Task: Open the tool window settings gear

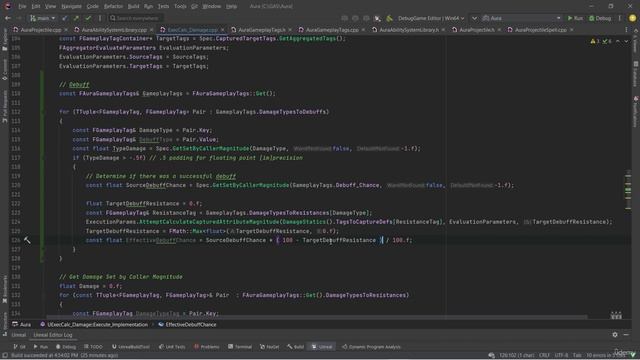Action: point(615,335)
